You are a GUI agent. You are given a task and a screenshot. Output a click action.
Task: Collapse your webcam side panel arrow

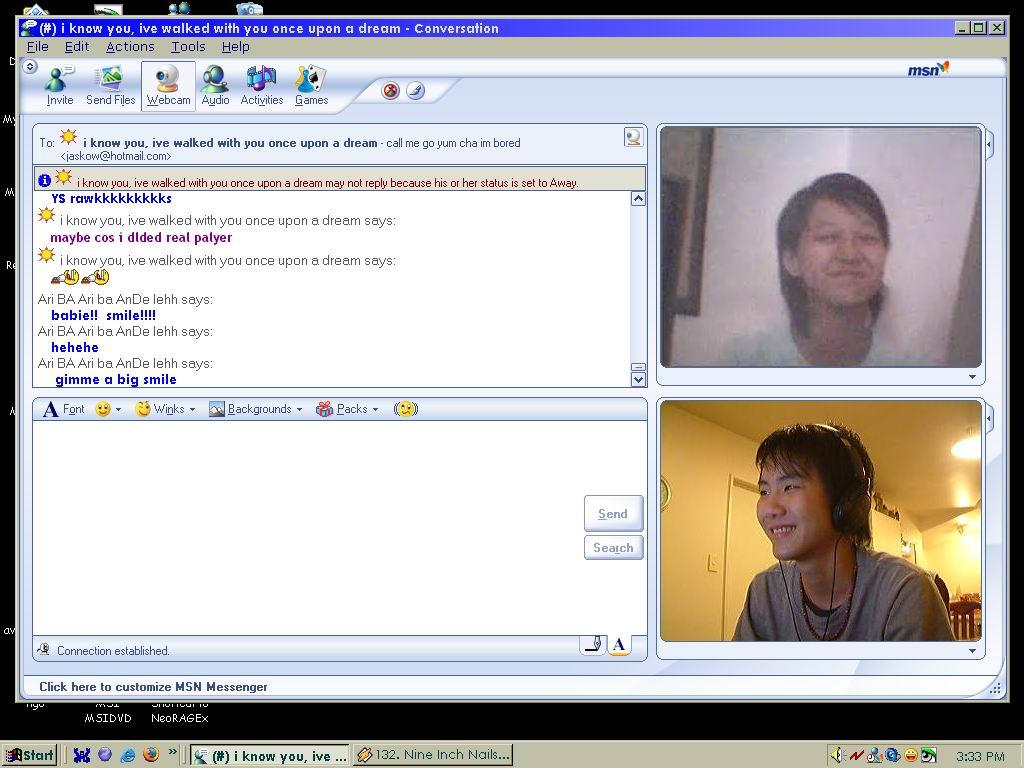click(x=990, y=418)
